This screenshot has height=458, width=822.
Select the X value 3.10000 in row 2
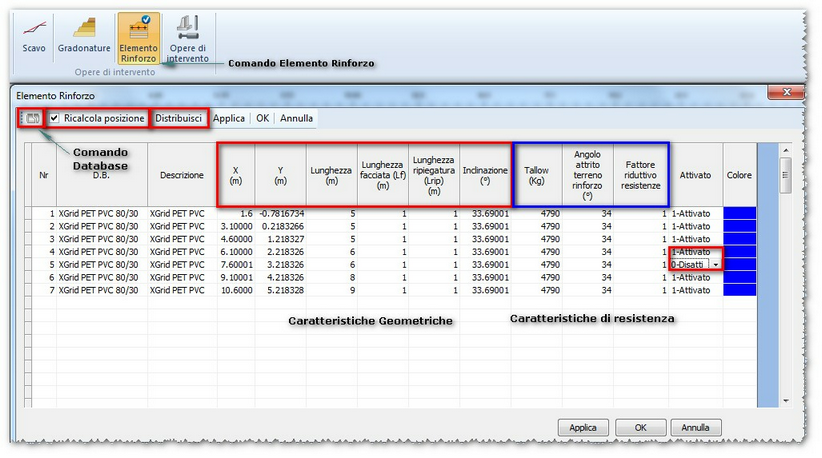click(x=236, y=226)
